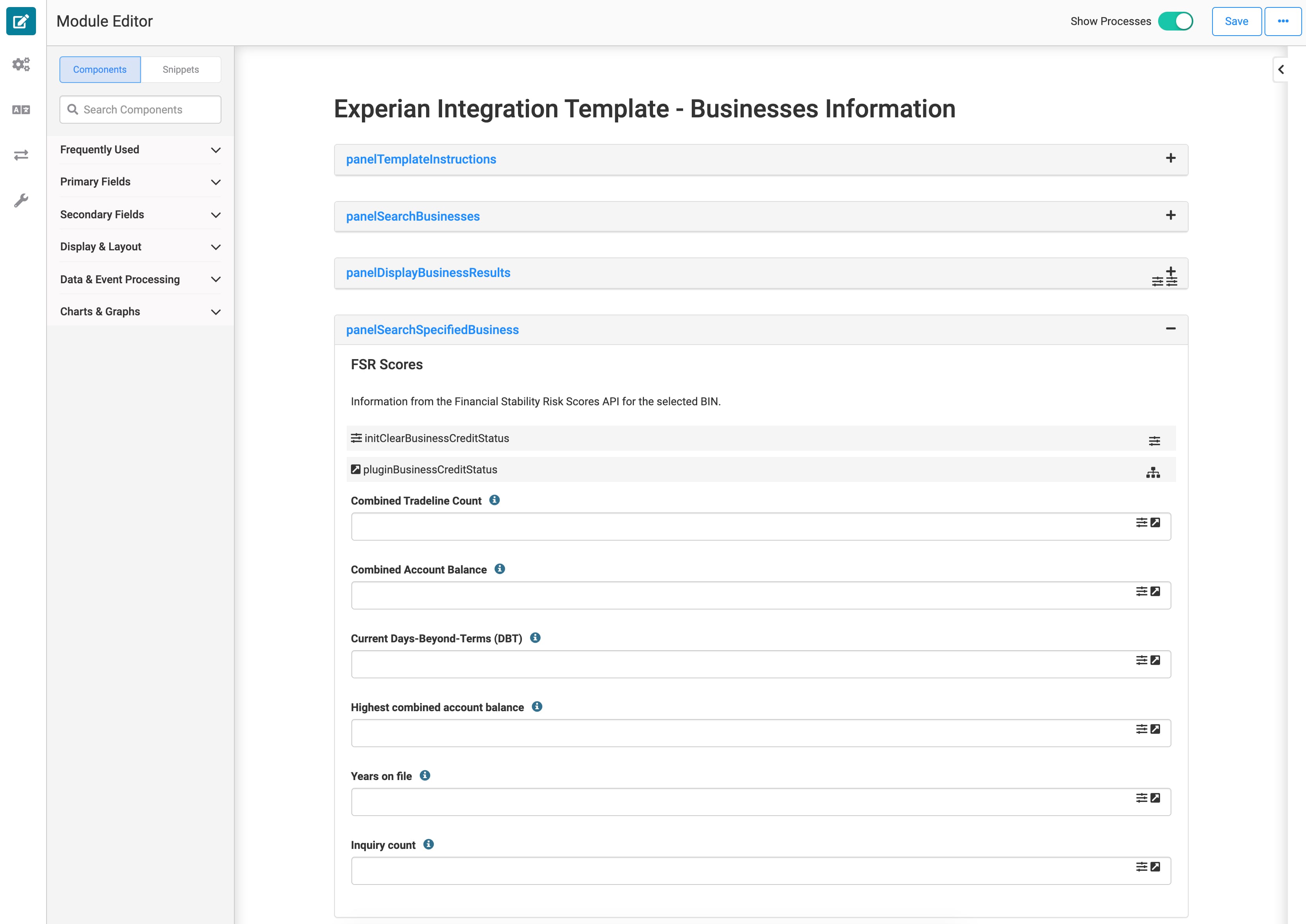Click the logic sliders icon in Combined Tradeline Count field

[x=1142, y=522]
